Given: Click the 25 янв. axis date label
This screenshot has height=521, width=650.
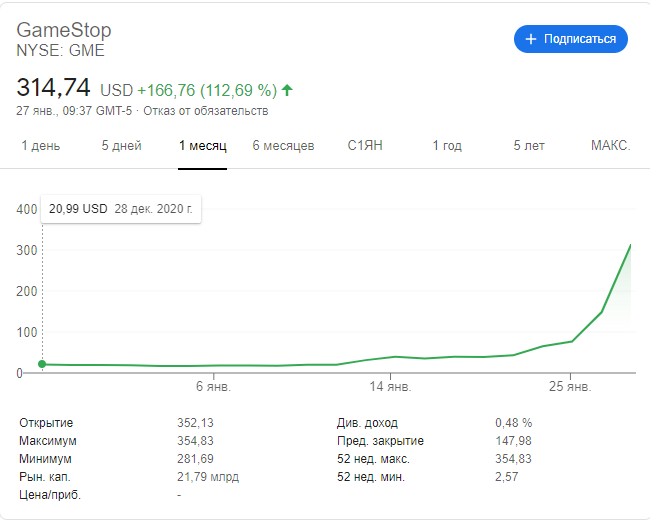Looking at the screenshot, I should 568,386.
